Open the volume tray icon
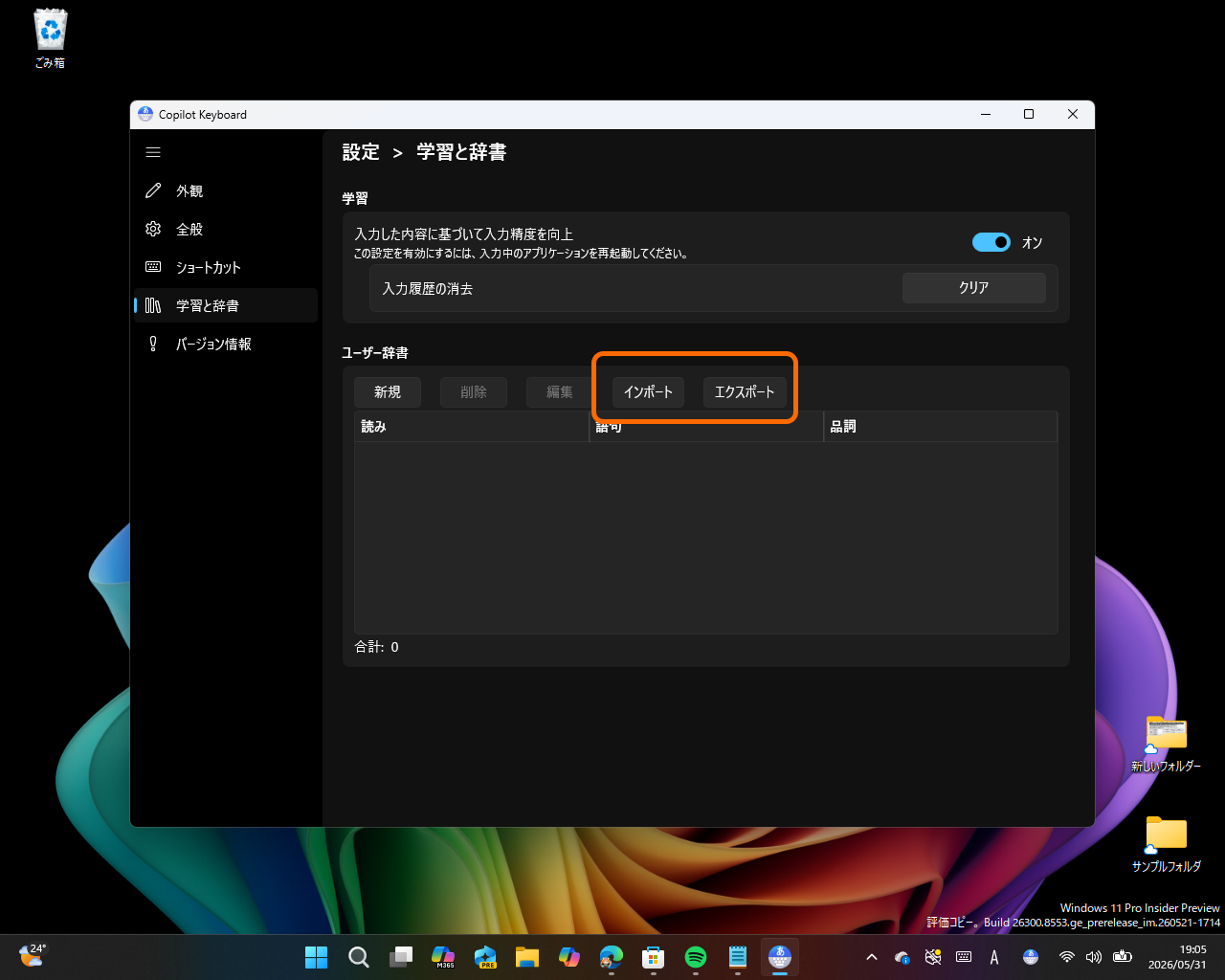This screenshot has width=1225, height=980. pyautogui.click(x=1094, y=957)
